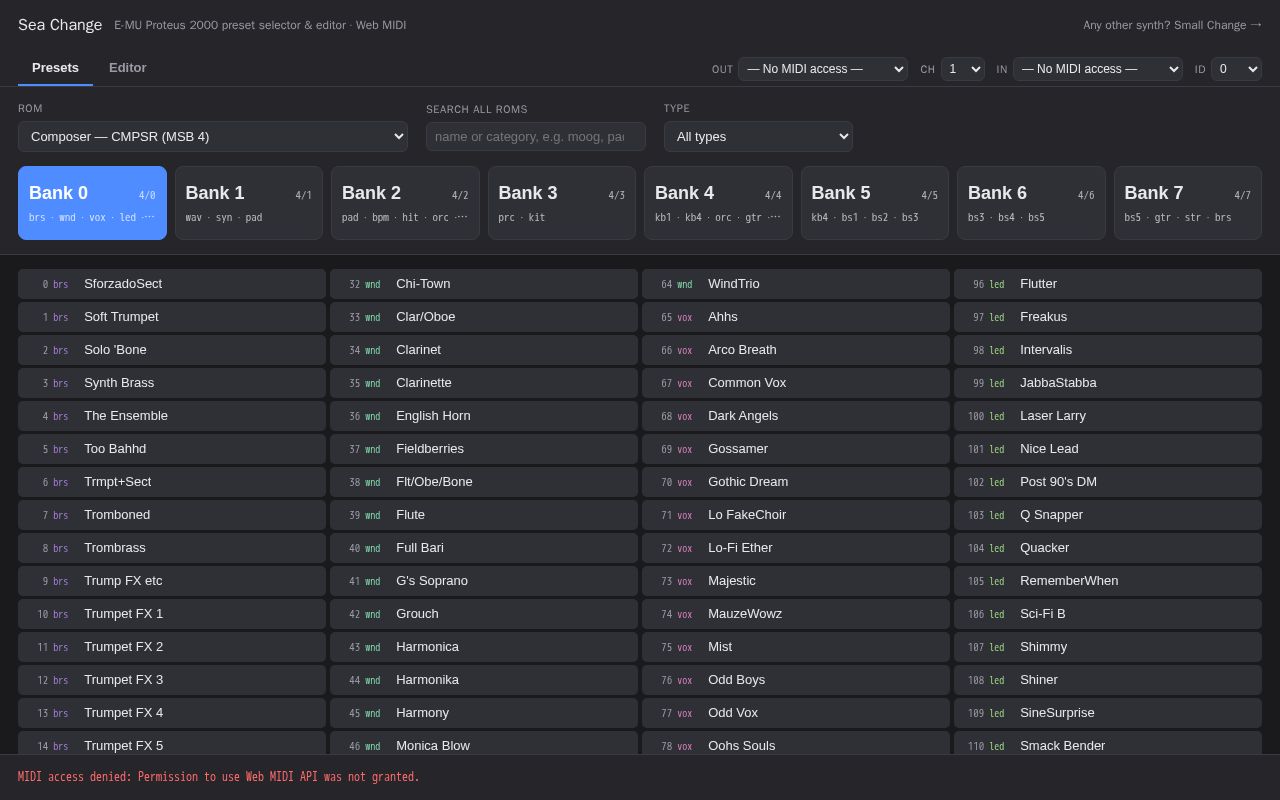1280x800 pixels.
Task: Switch to the Editor tab
Action: (x=127, y=68)
